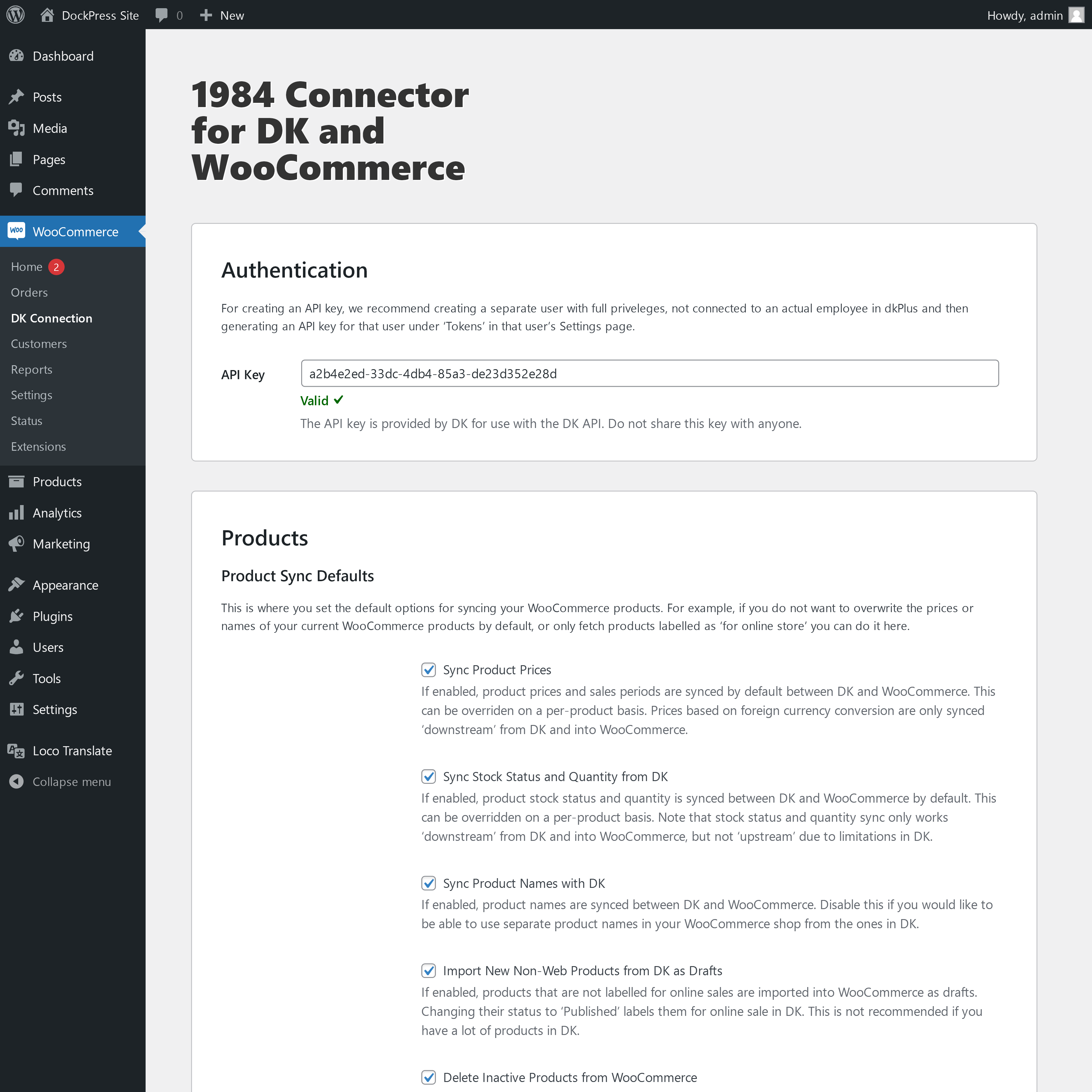
Task: Uncheck Sync Product Prices
Action: (x=428, y=670)
